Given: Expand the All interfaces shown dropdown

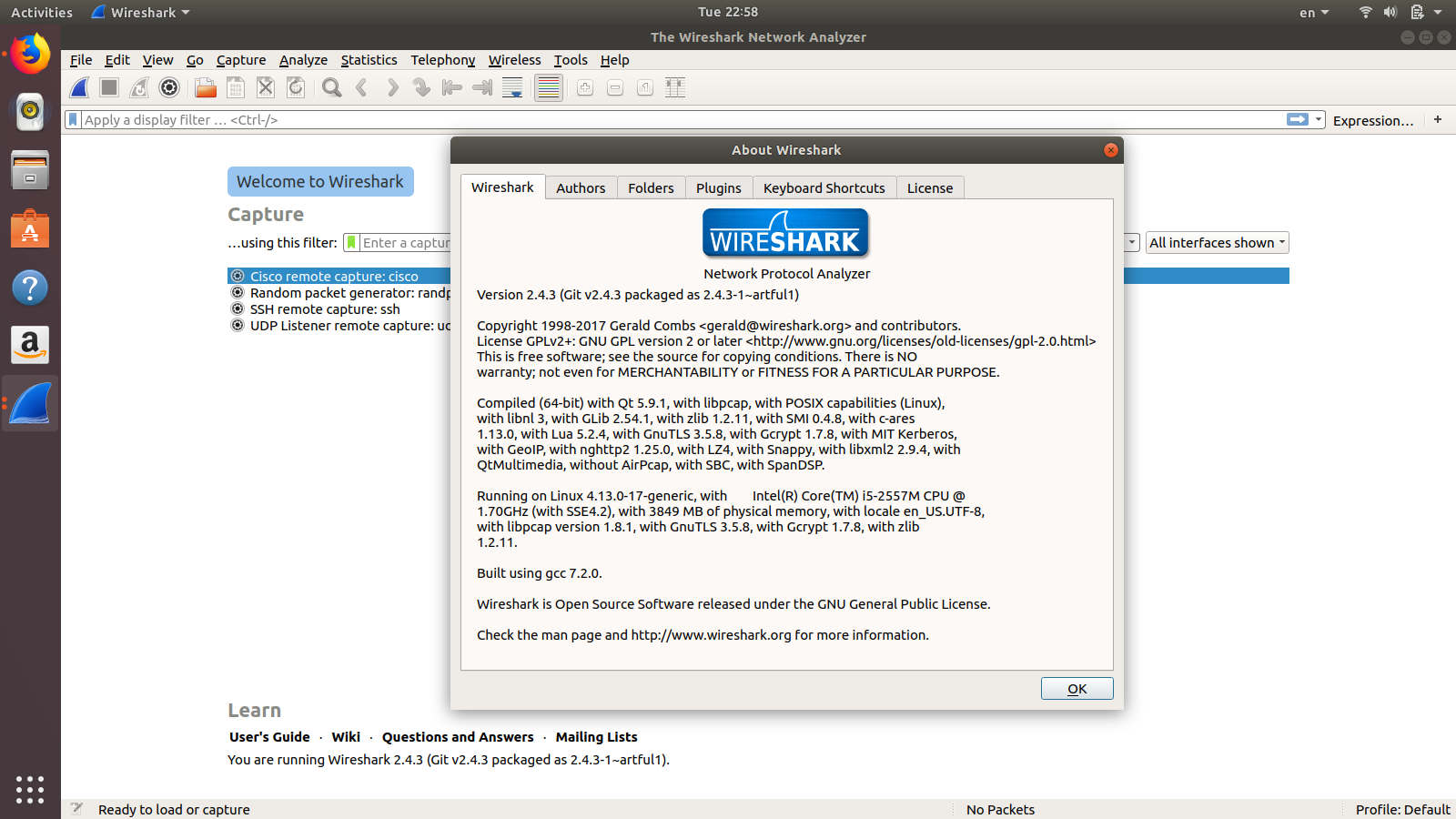Looking at the screenshot, I should pyautogui.click(x=1218, y=243).
